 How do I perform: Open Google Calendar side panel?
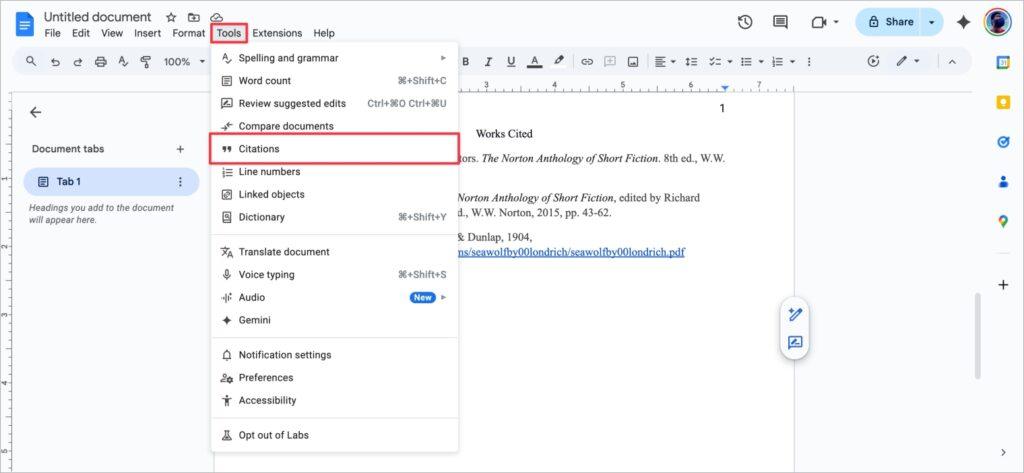pyautogui.click(x=1003, y=62)
